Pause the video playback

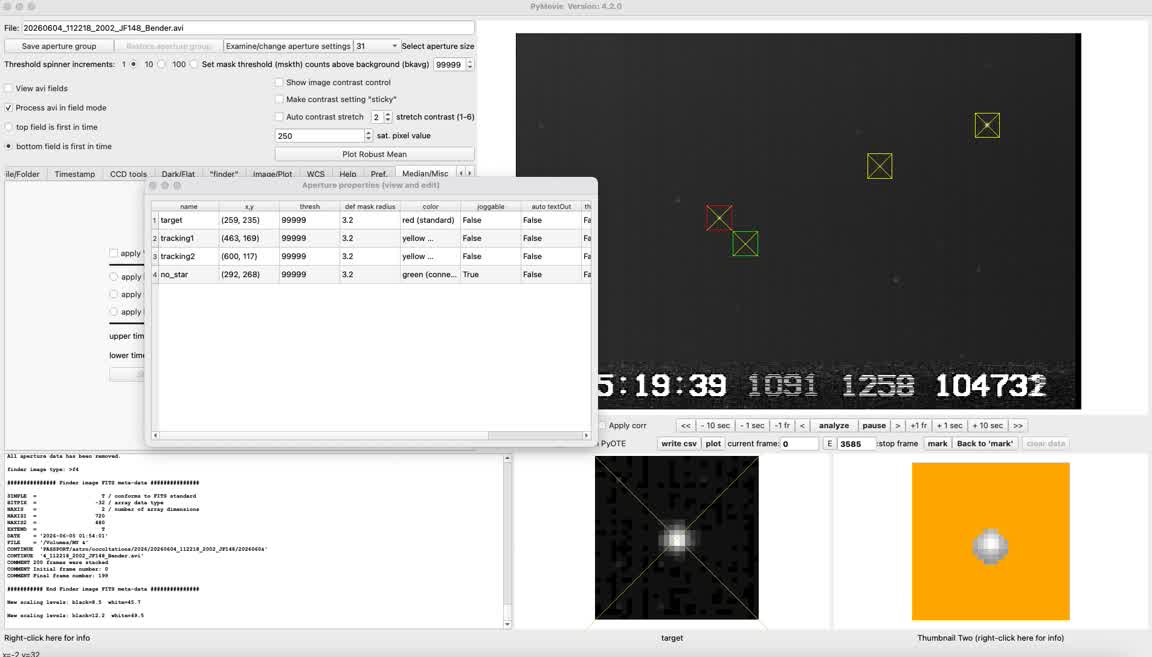[x=874, y=426]
